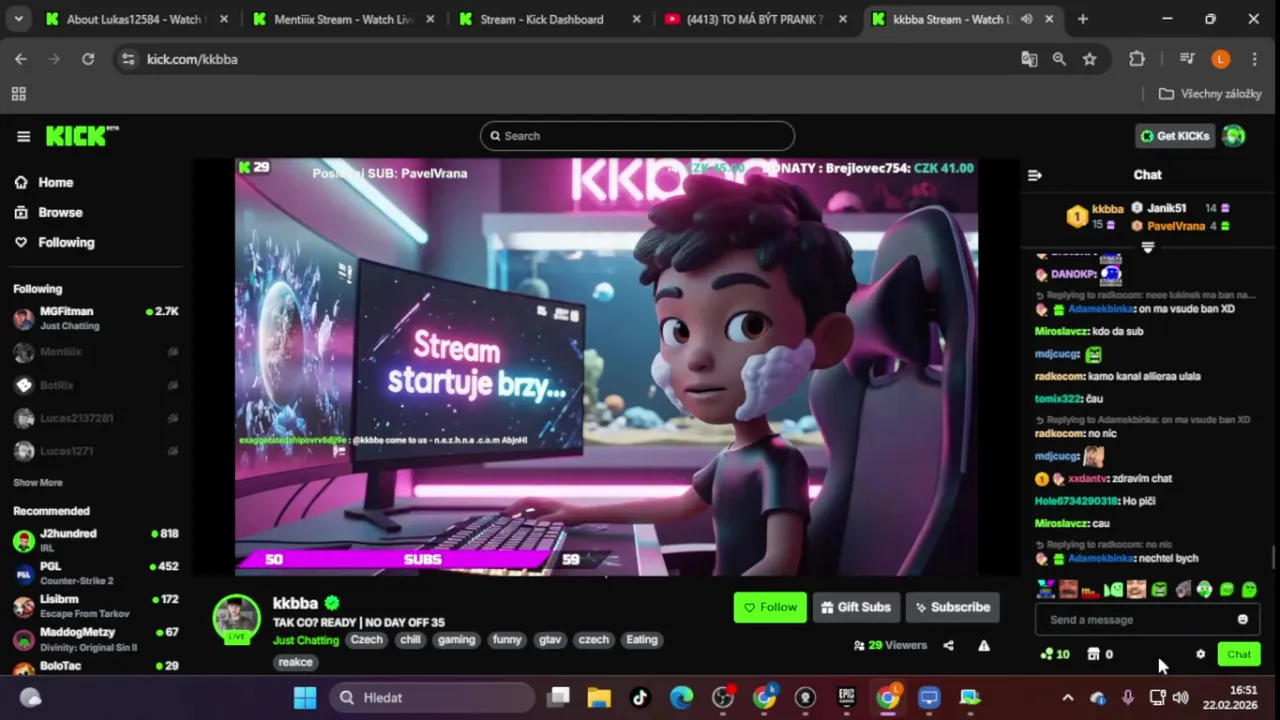Click the Windows taskbar Hledat search box
This screenshot has height=720, width=1280.
click(432, 697)
